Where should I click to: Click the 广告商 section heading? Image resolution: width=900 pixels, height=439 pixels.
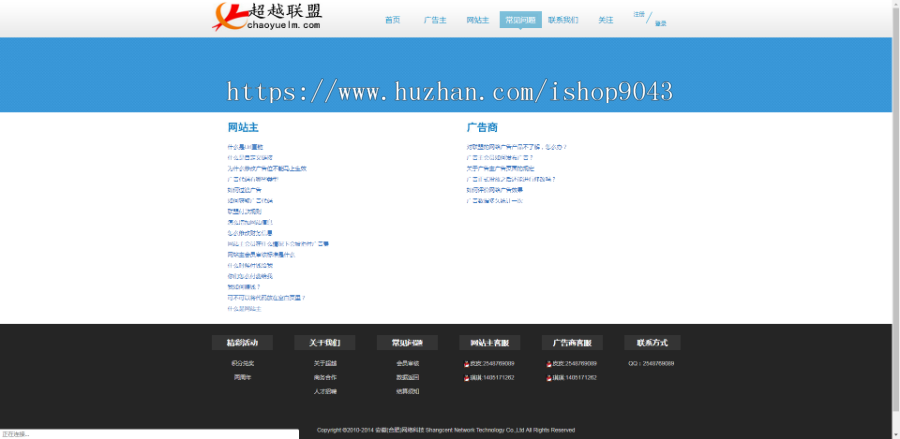point(482,127)
